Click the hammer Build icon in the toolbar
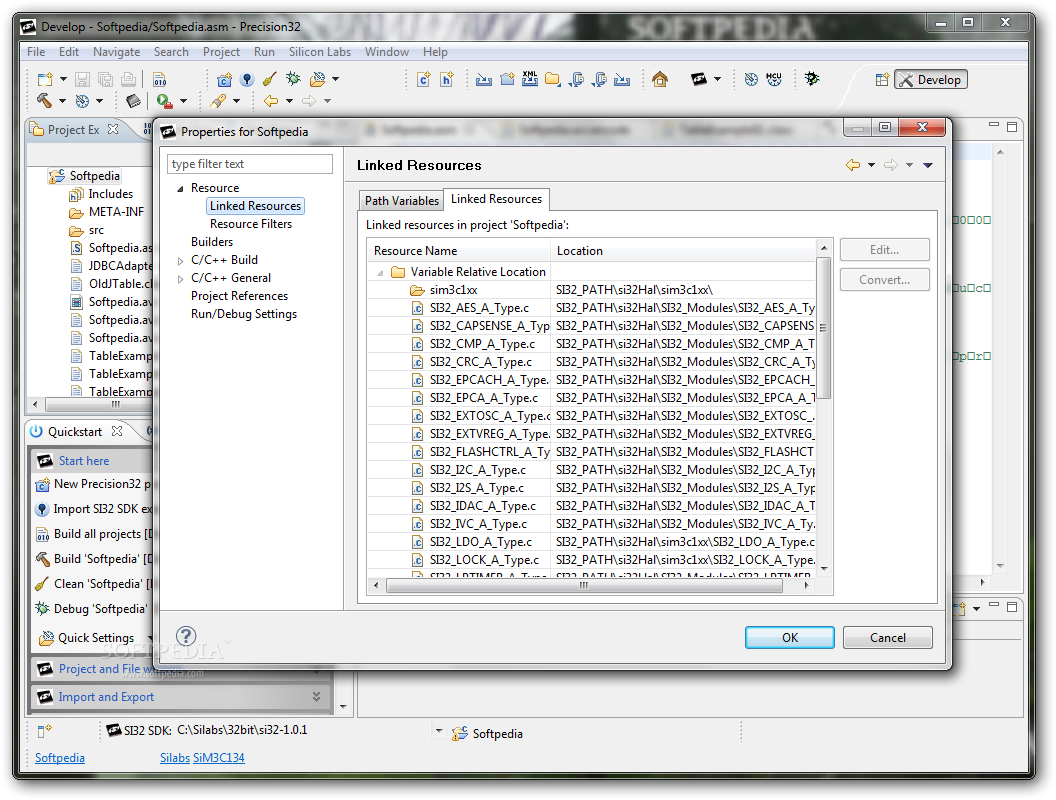This screenshot has height=800, width=1056. pos(44,101)
